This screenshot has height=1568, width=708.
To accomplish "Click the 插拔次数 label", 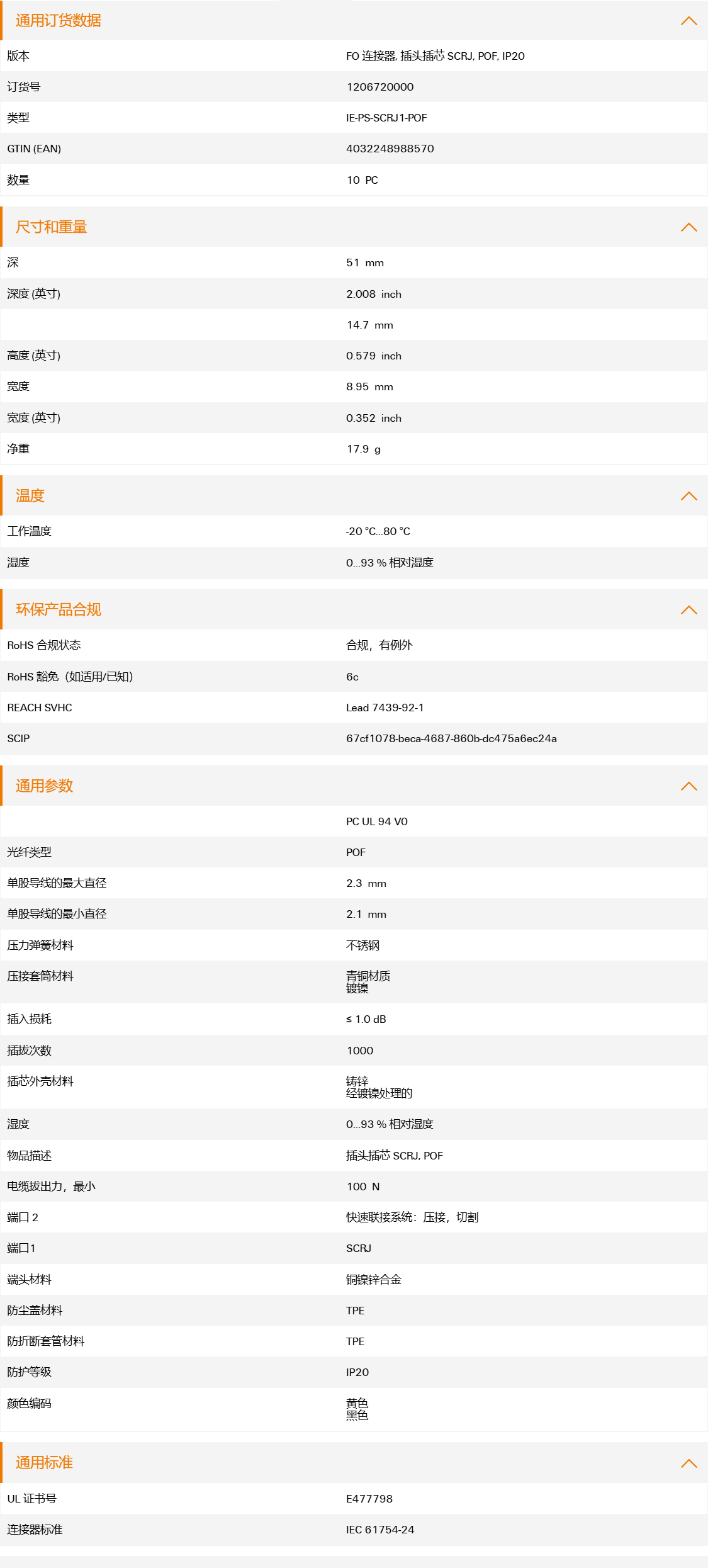I will [30, 1051].
